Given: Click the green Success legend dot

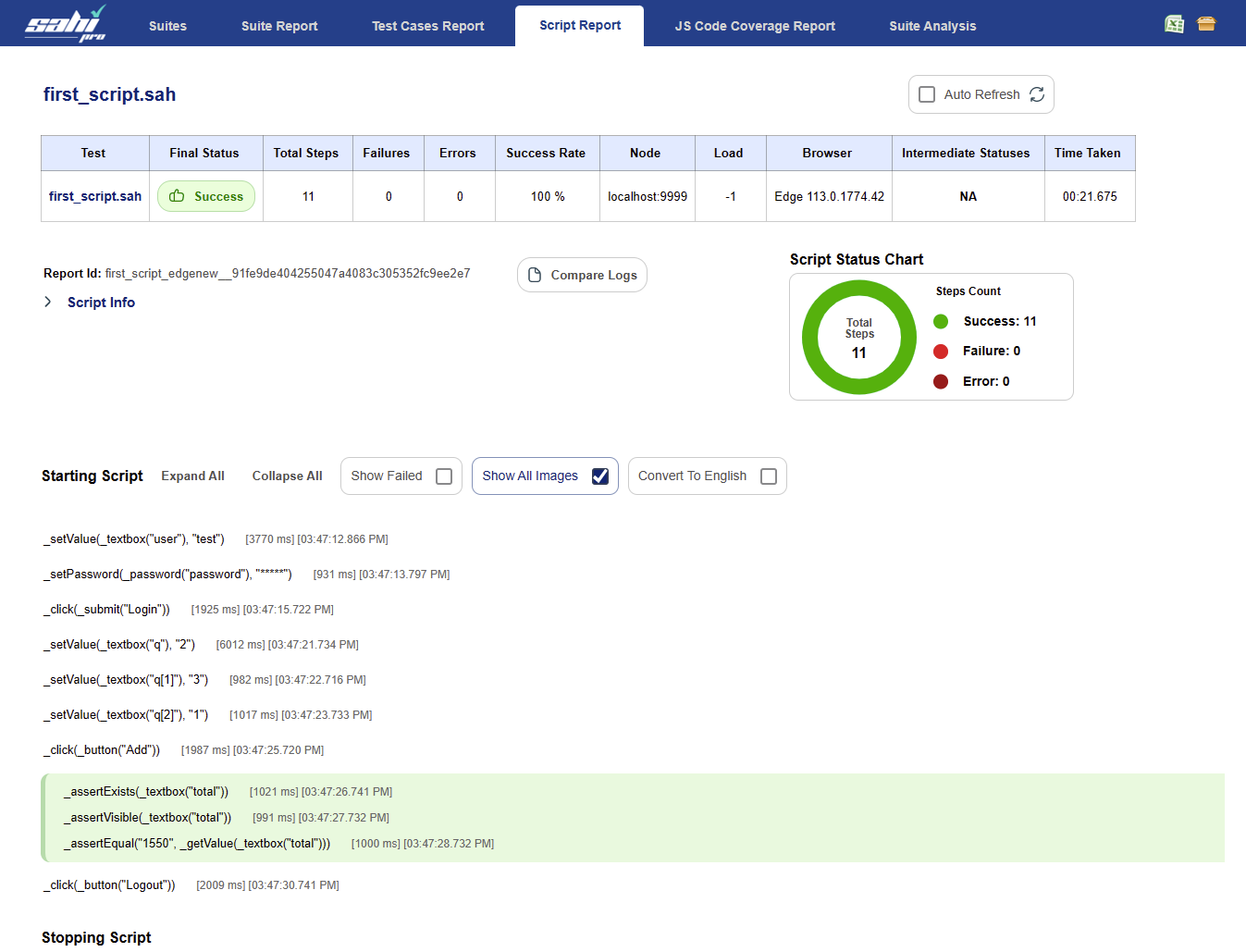Looking at the screenshot, I should click(x=941, y=321).
